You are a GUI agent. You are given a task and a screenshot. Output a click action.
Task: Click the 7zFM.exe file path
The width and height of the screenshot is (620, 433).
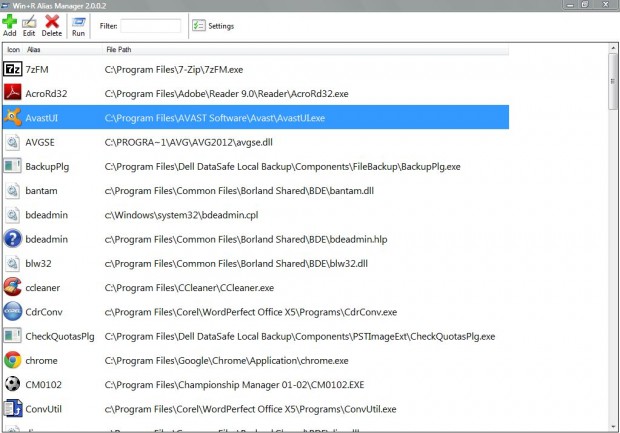(x=174, y=70)
